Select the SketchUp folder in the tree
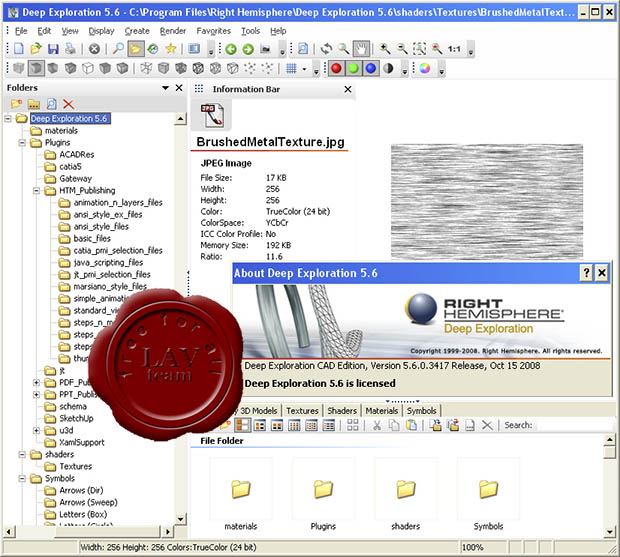620x557 pixels. pyautogui.click(x=76, y=418)
